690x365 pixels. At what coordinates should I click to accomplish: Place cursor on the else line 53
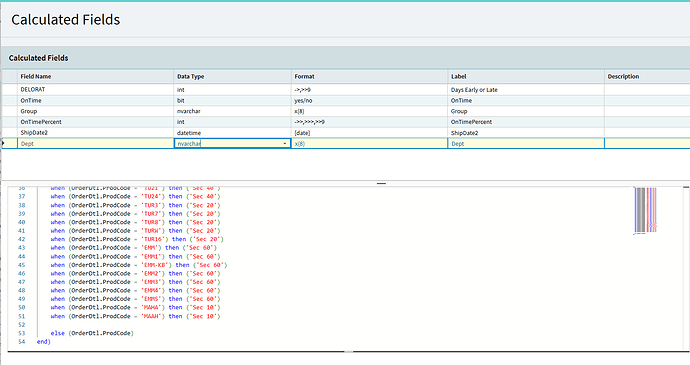pos(92,333)
